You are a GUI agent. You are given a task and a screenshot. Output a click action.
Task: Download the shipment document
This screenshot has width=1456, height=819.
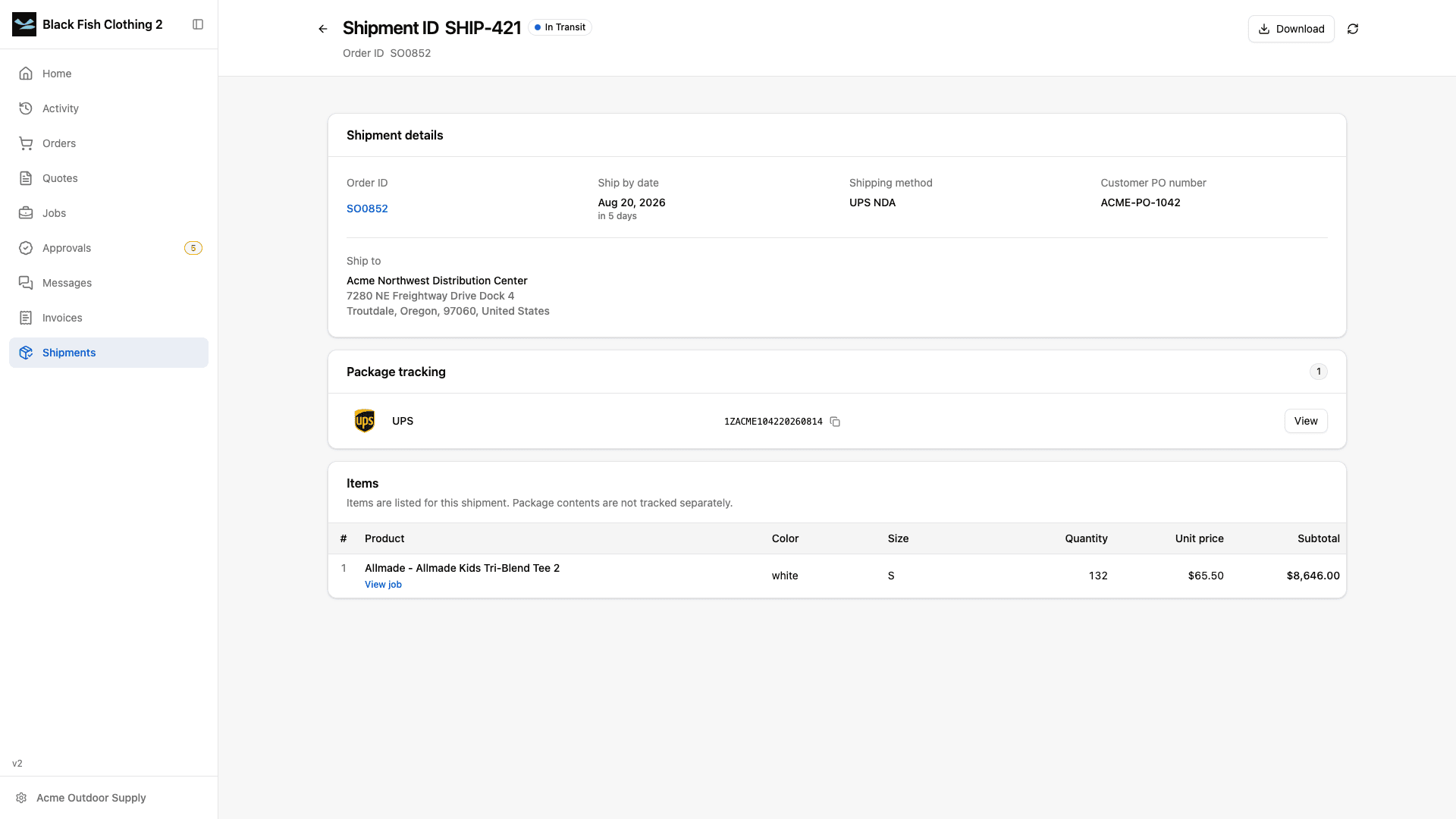[1291, 29]
